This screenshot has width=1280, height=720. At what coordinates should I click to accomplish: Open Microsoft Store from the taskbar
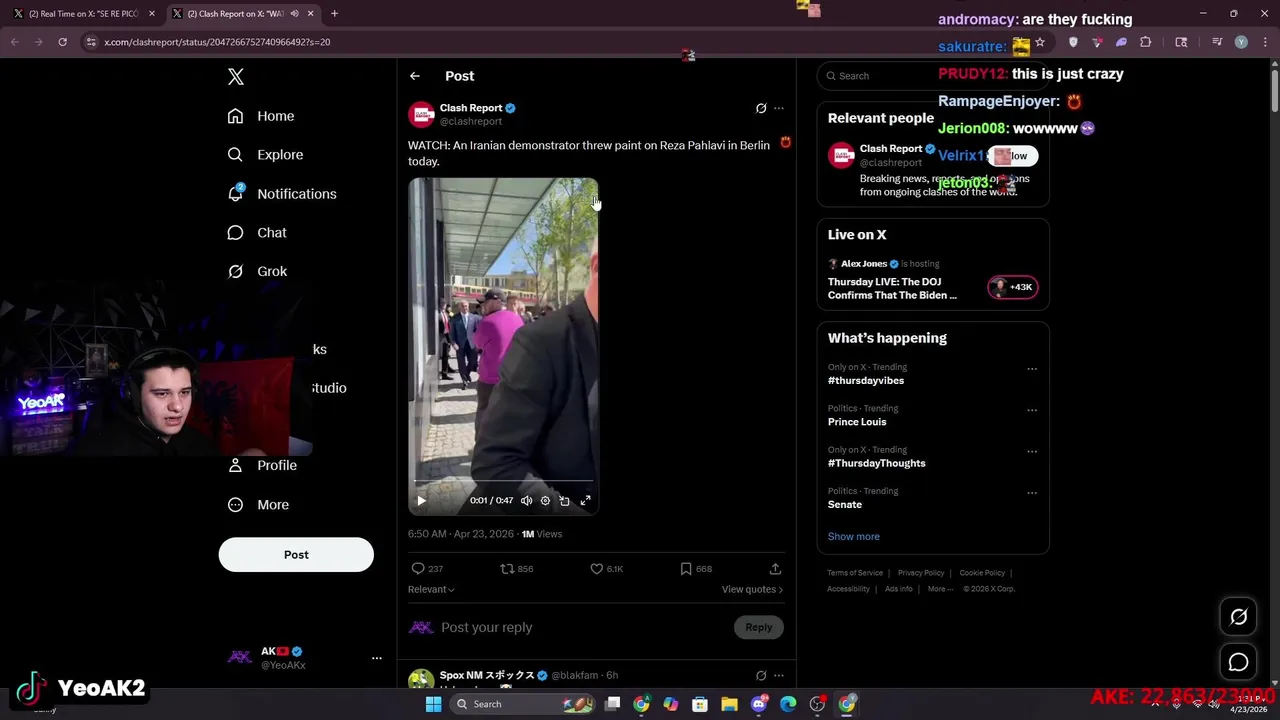point(700,704)
